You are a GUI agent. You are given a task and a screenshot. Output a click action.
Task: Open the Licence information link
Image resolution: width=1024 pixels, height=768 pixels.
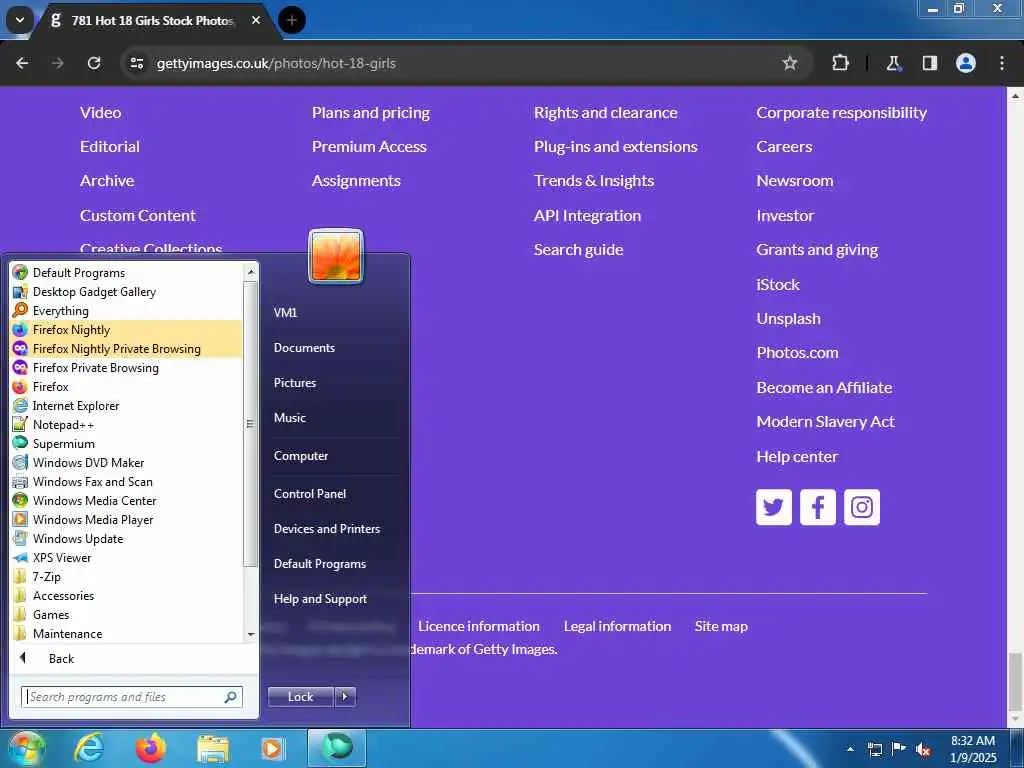(479, 626)
